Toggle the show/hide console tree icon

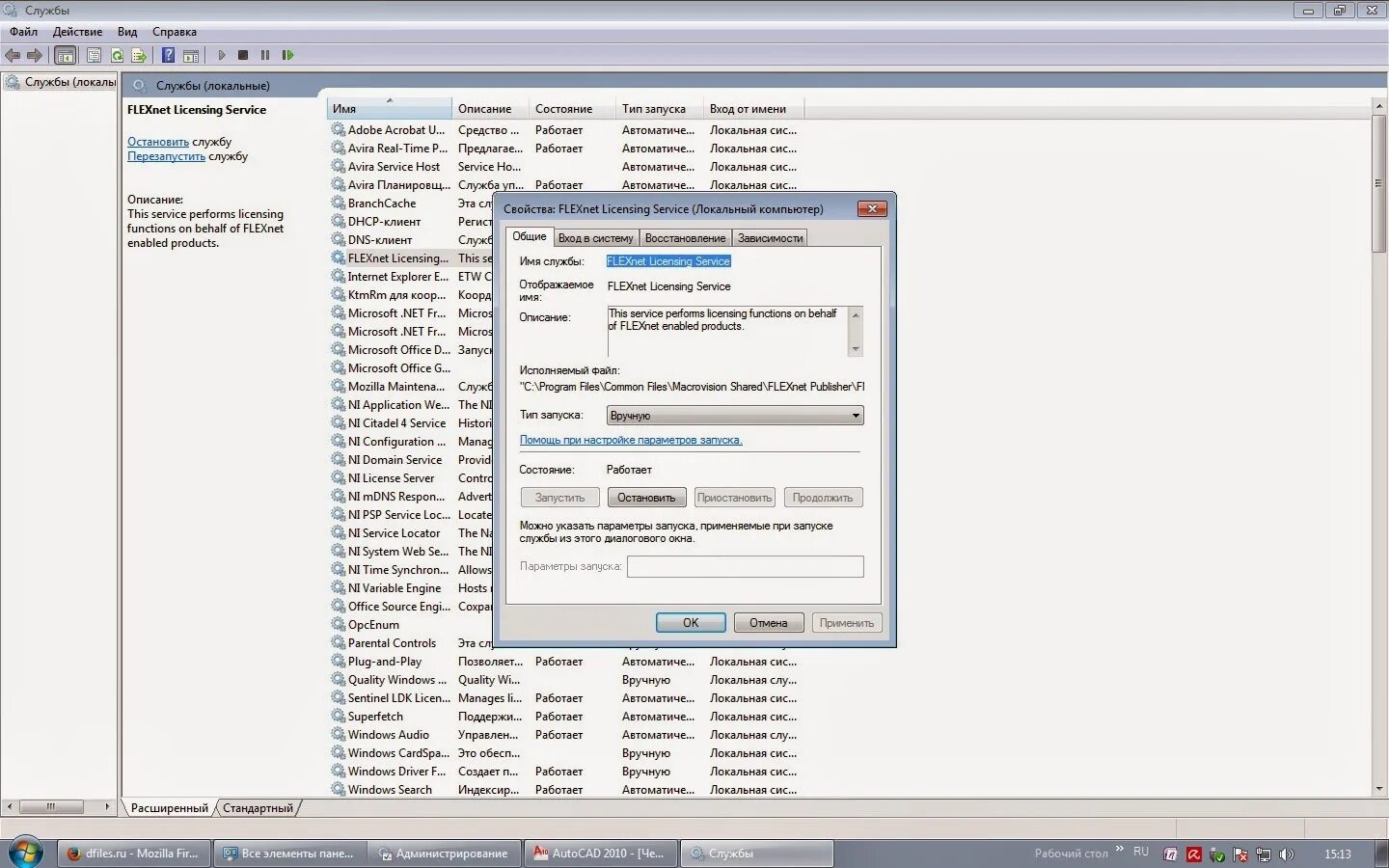click(66, 55)
